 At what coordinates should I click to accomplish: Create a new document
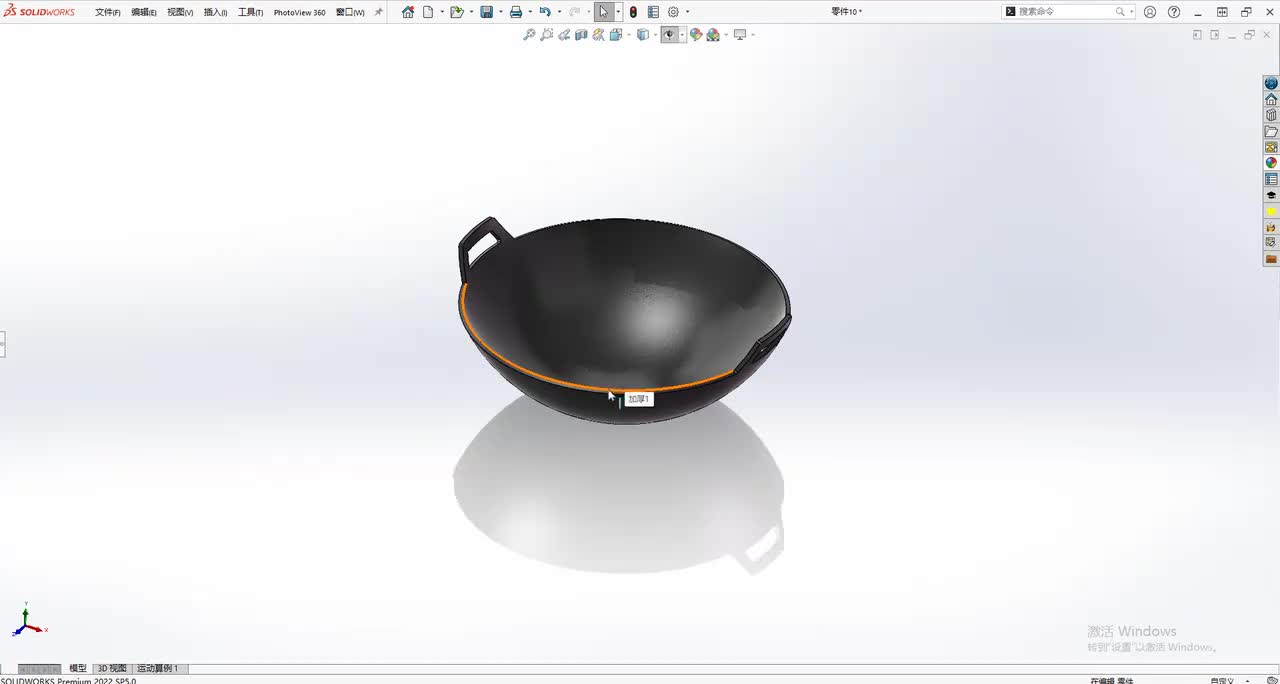pos(428,12)
